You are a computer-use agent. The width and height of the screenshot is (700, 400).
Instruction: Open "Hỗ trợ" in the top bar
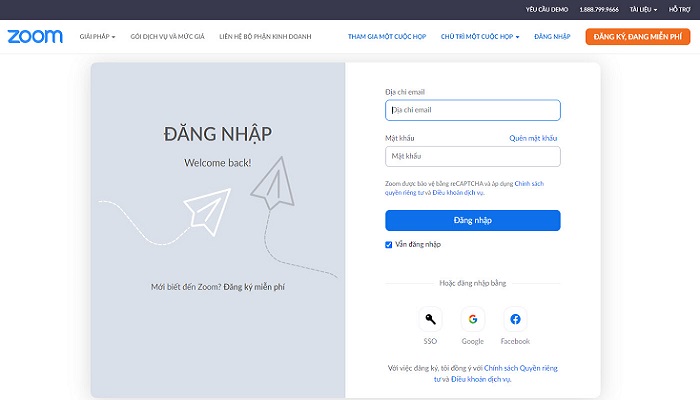pos(679,9)
